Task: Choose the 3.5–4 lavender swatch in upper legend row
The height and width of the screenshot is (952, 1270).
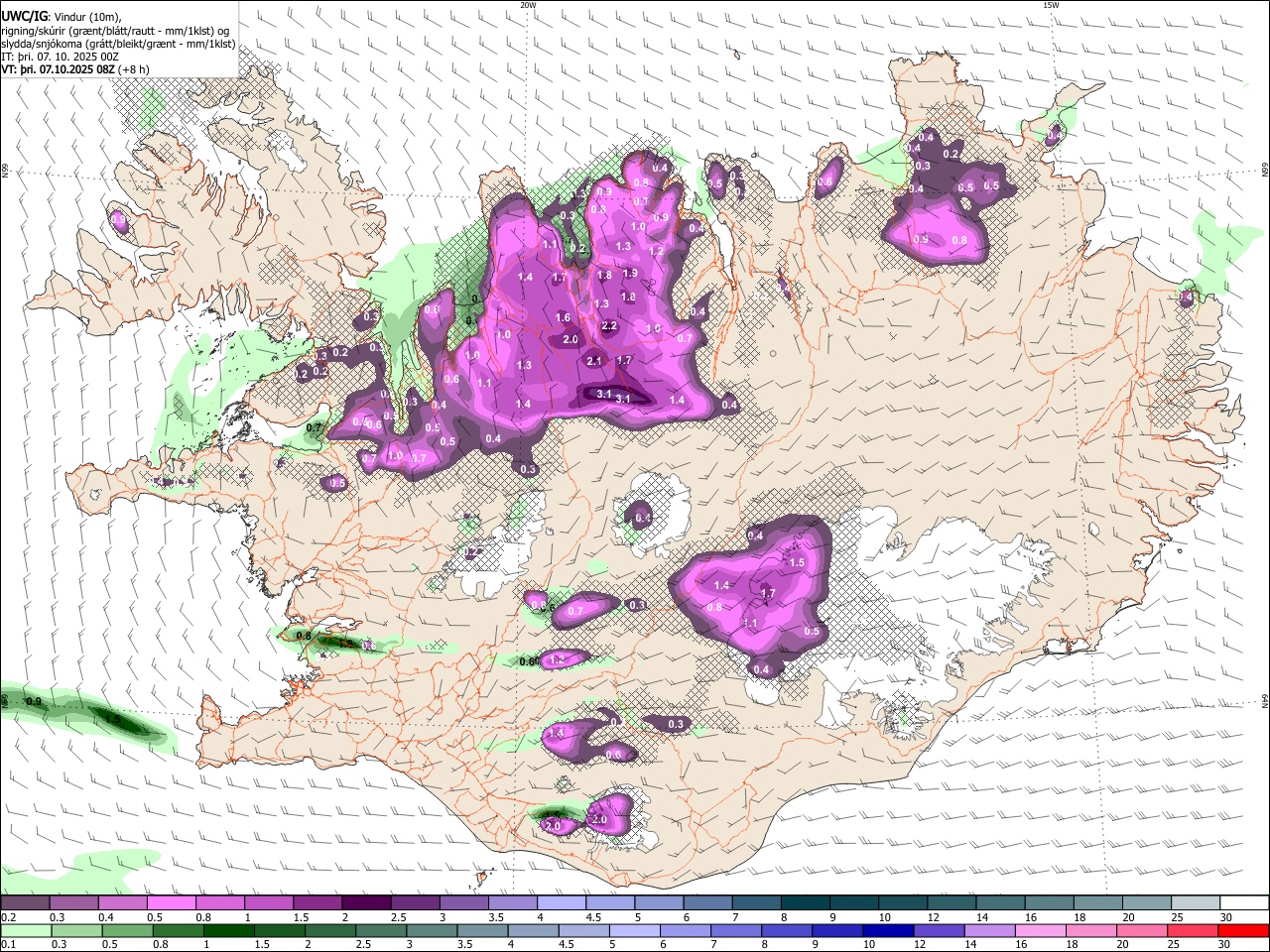Action: pos(513,903)
